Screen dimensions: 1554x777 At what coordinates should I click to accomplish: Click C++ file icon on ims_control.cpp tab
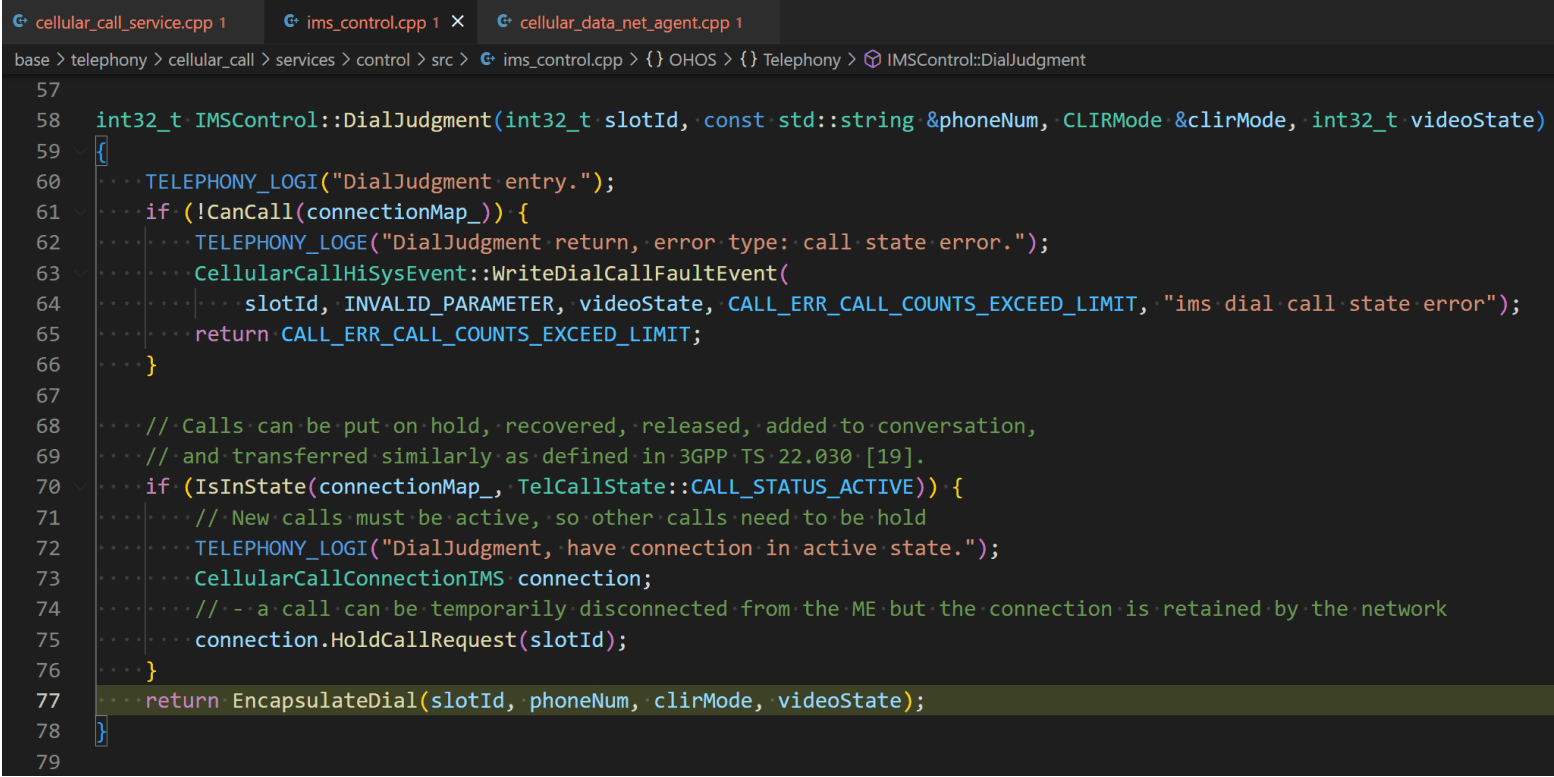[290, 21]
